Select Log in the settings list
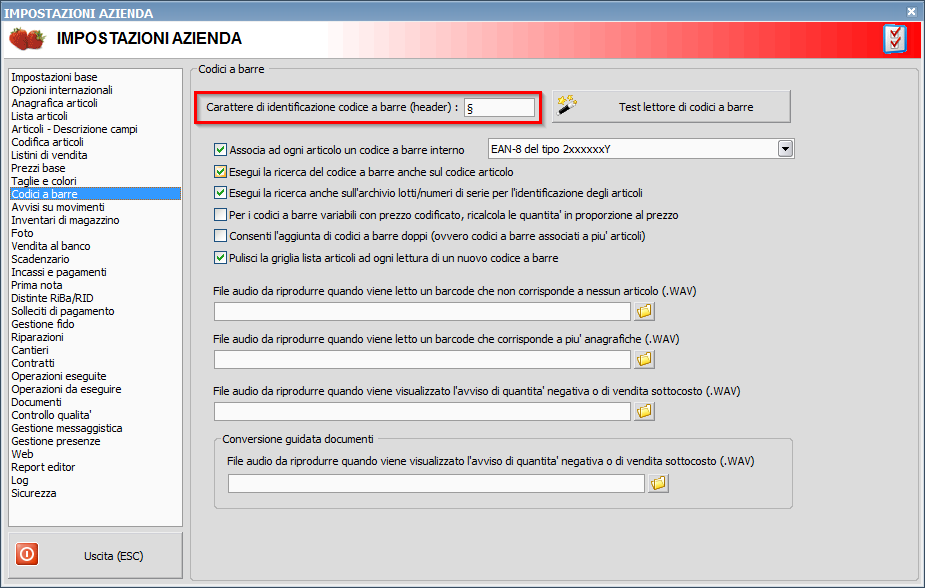 pos(19,479)
